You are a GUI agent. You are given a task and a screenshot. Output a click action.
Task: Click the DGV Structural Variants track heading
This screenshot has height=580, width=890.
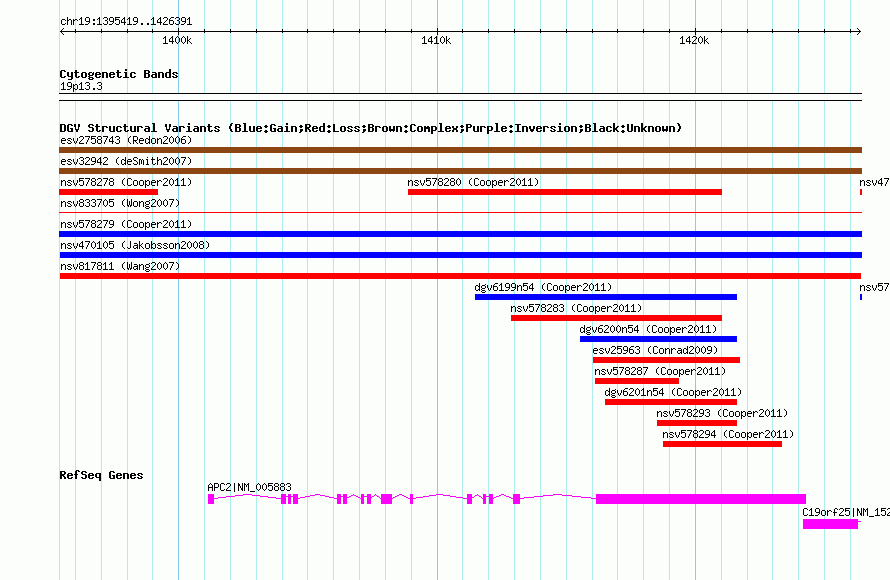pyautogui.click(x=371, y=128)
